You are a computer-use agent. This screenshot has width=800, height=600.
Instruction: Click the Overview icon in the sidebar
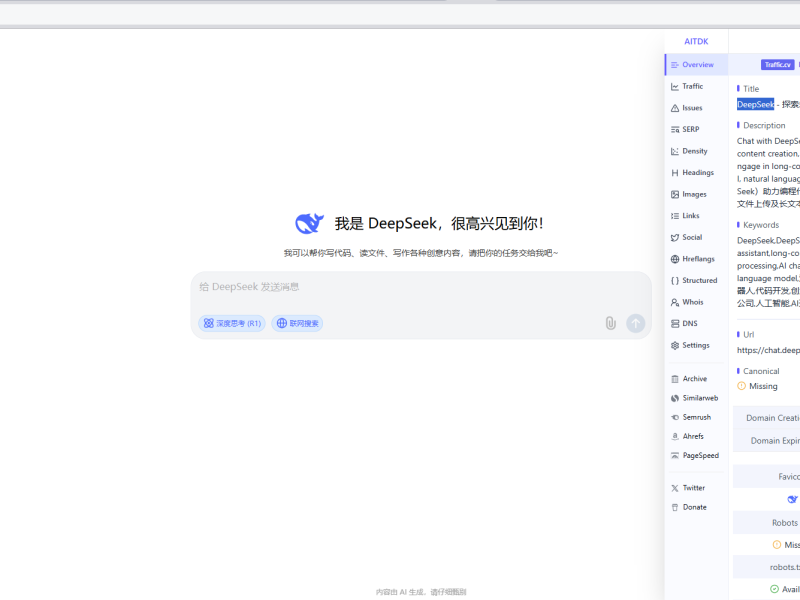[x=675, y=65]
